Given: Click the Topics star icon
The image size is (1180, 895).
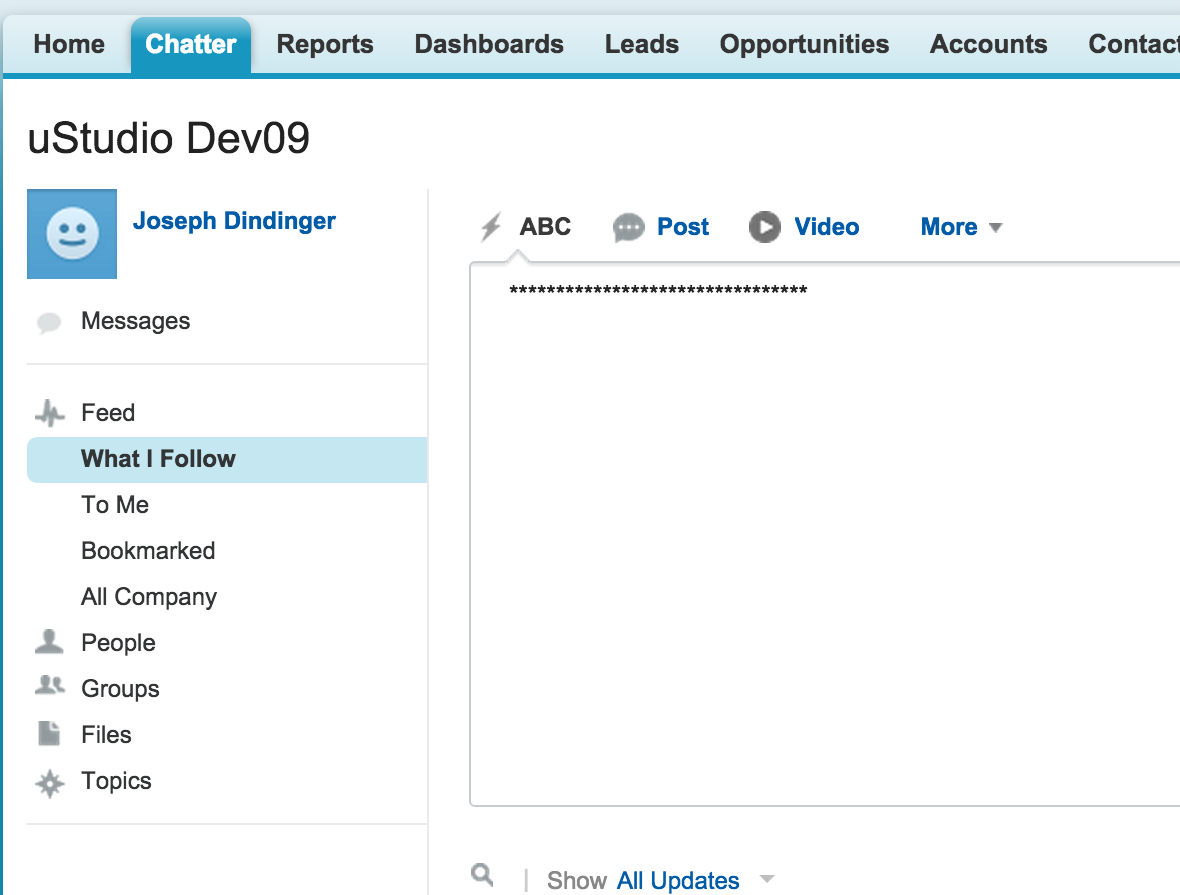Looking at the screenshot, I should coord(50,784).
